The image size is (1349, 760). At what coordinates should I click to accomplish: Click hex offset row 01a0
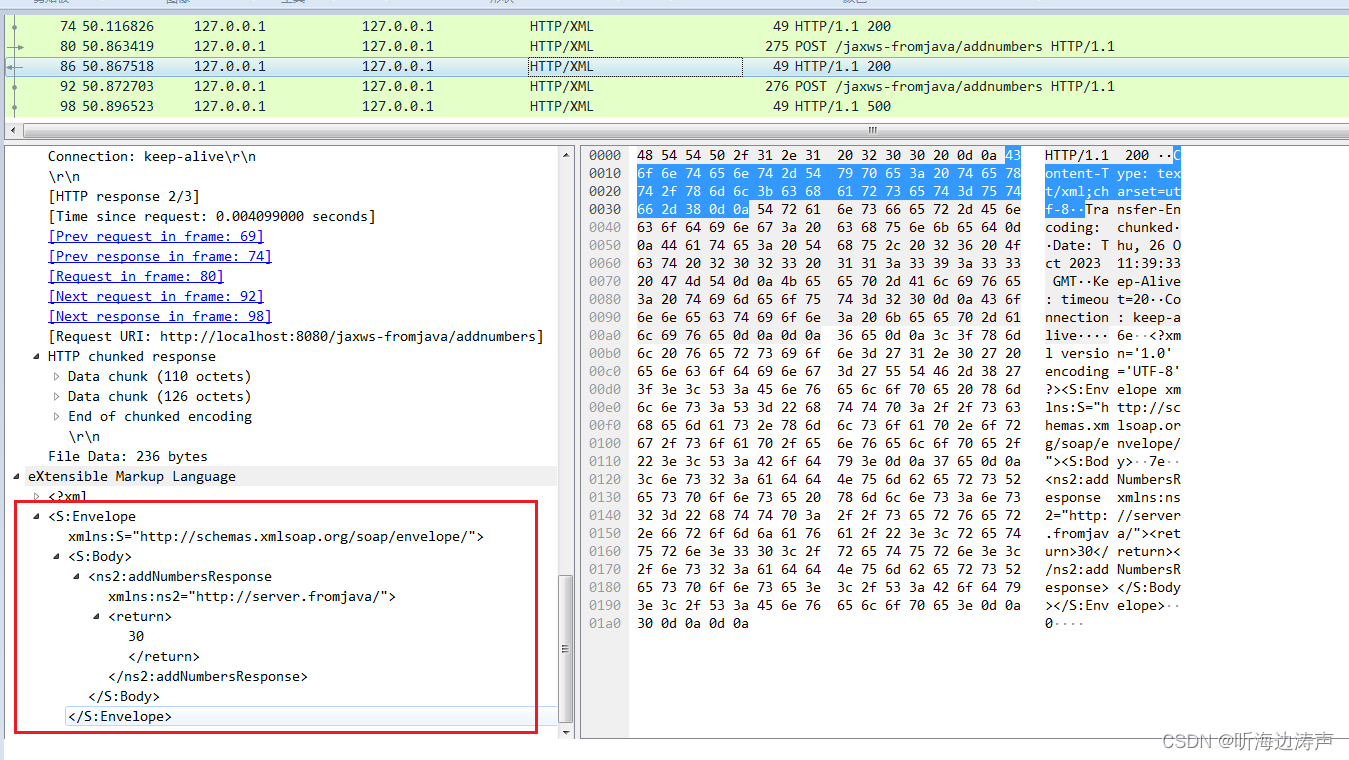605,624
